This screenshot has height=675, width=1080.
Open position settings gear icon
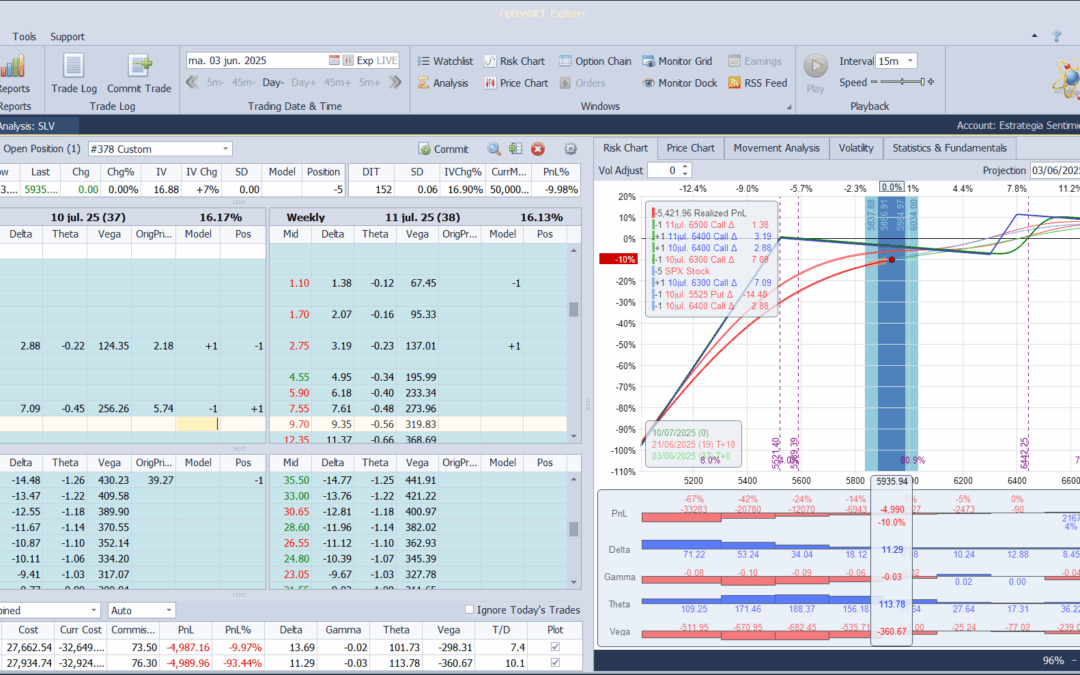tap(571, 149)
